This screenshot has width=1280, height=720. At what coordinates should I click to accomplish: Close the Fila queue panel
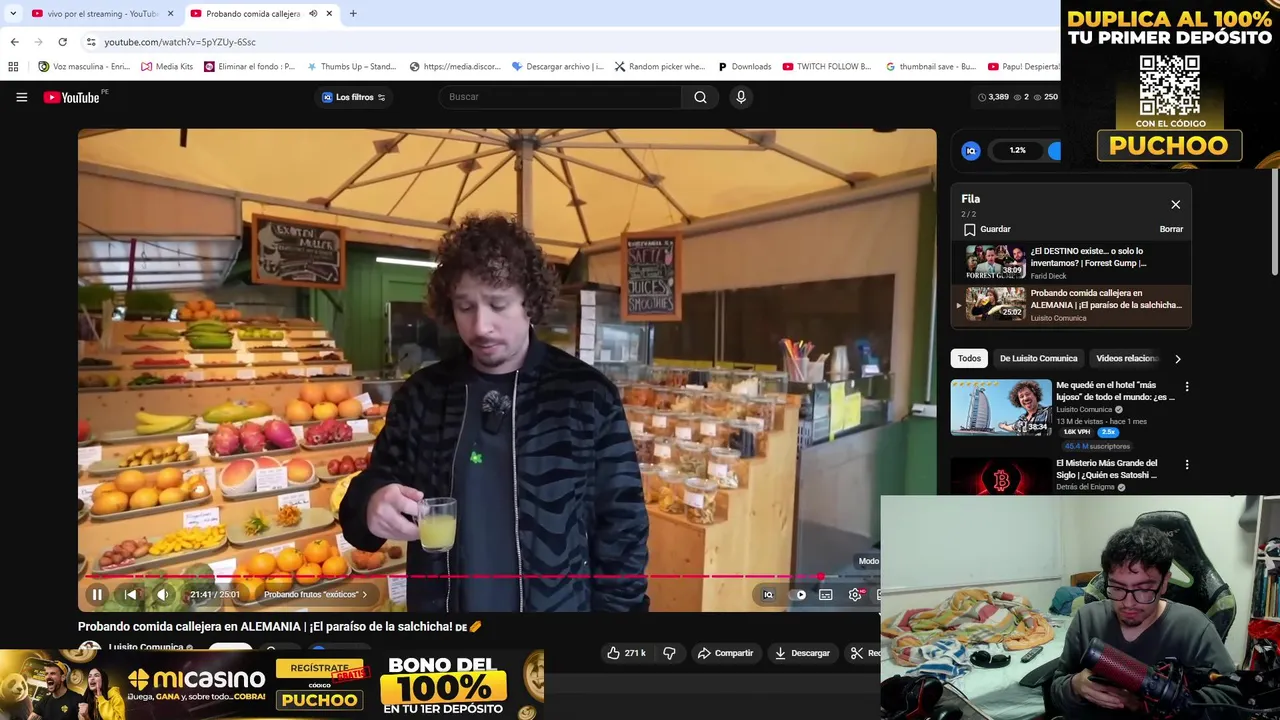pos(1176,205)
